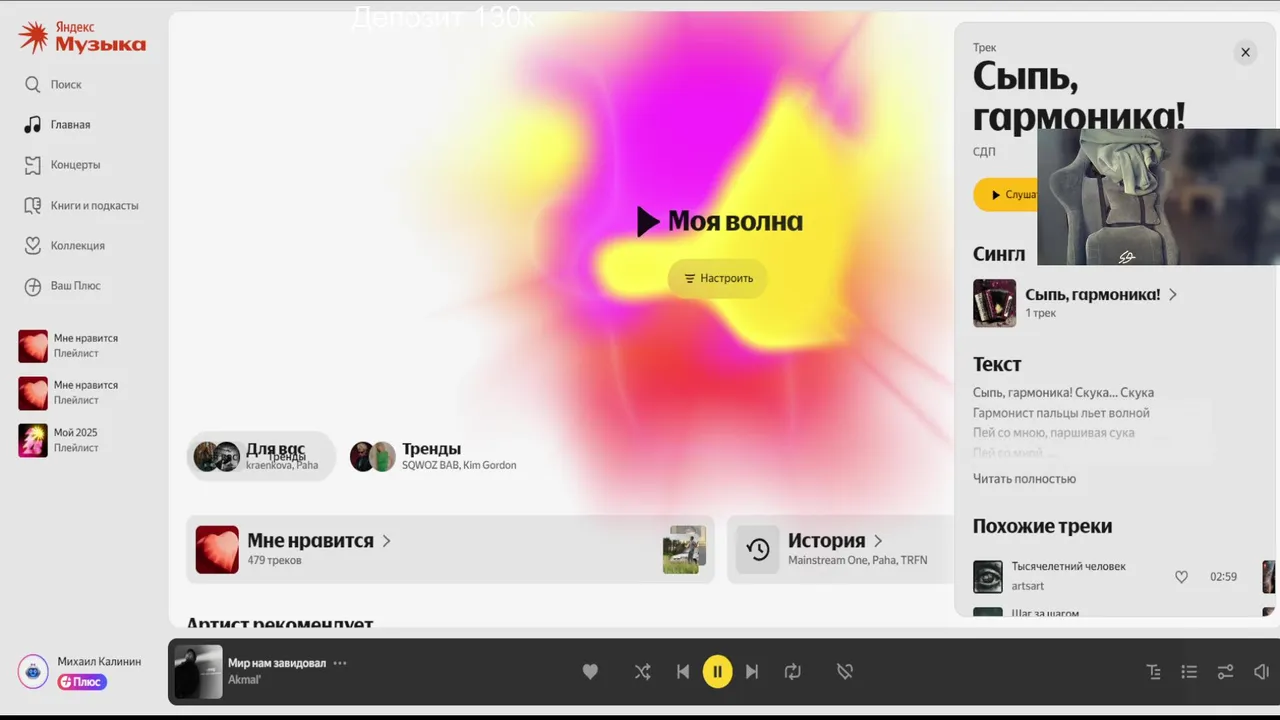
Task: Click the Слушать button in the track panel
Action: tap(1005, 195)
